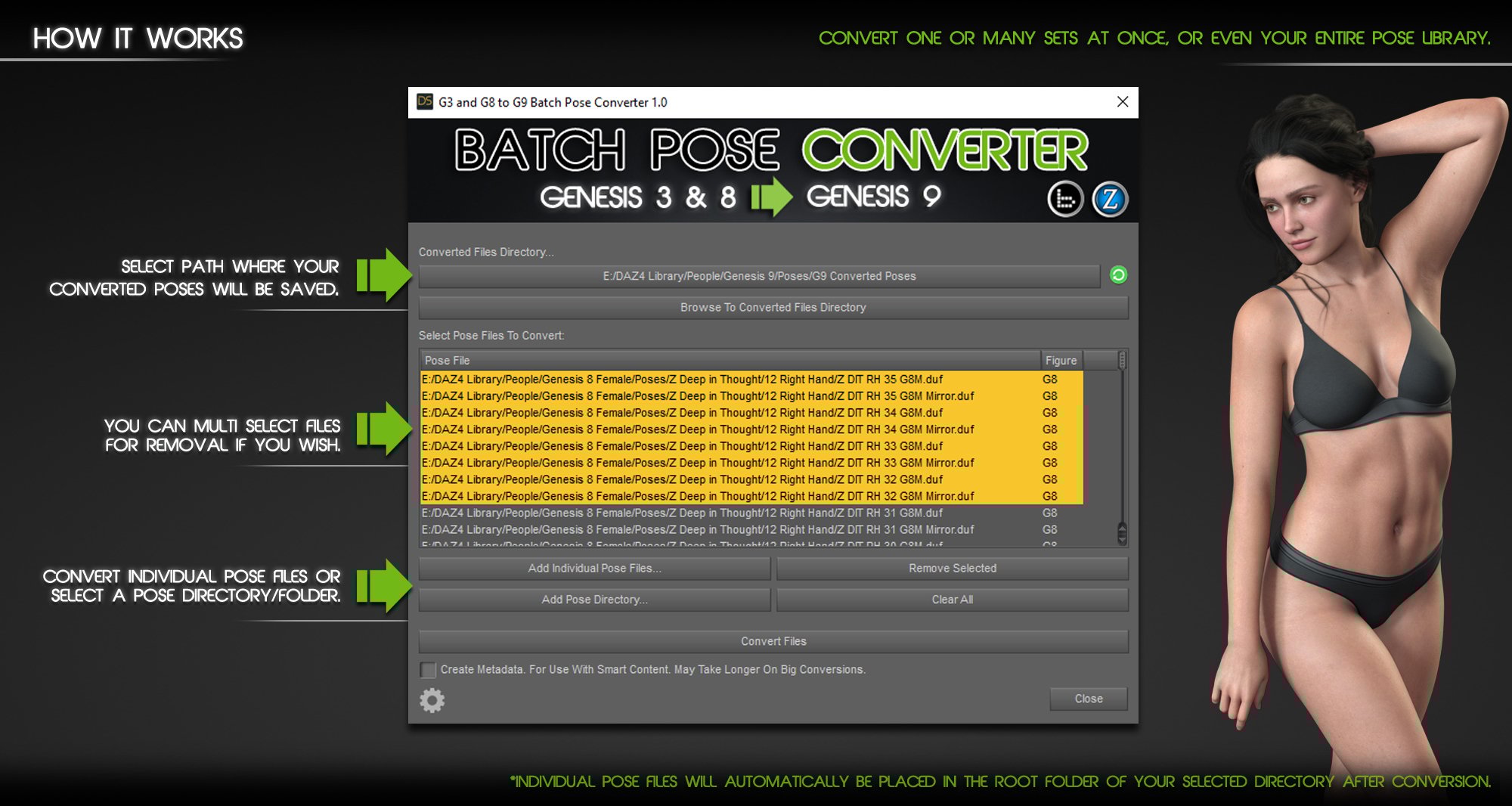Close the Batch Pose Converter dialog window
This screenshot has width=1512, height=806.
pos(1123,101)
